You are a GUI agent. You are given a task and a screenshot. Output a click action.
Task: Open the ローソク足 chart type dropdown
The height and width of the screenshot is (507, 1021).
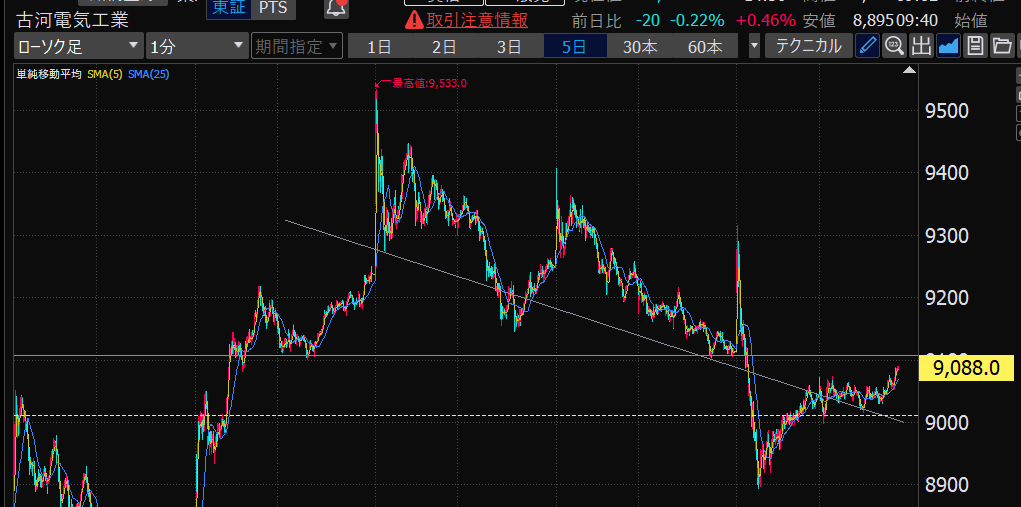[x=78, y=46]
